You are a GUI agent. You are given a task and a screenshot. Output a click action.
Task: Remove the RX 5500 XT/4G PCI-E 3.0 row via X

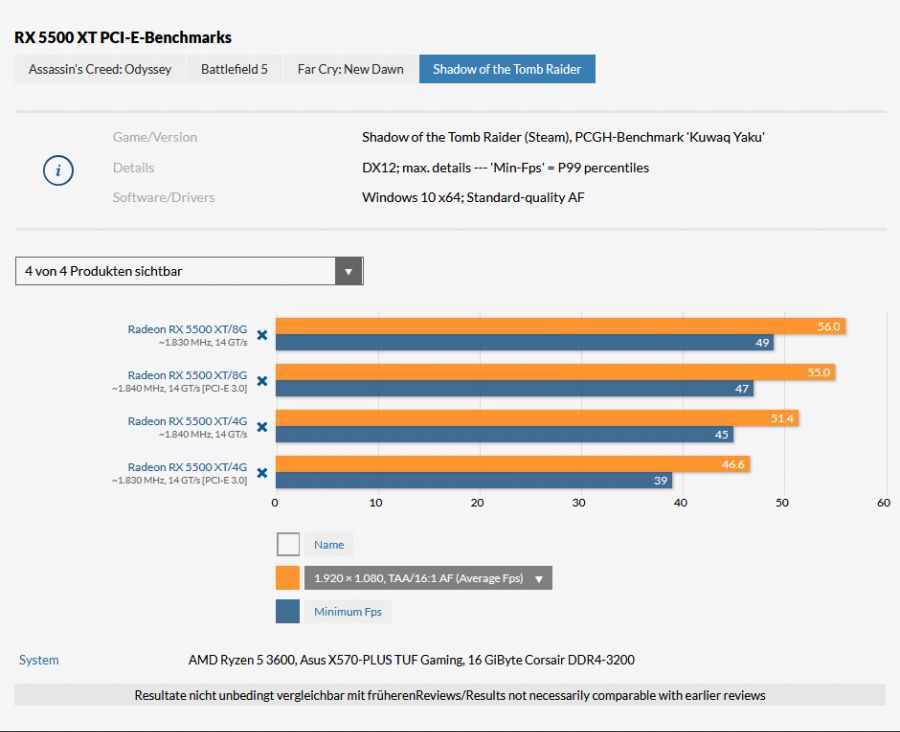tap(262, 472)
